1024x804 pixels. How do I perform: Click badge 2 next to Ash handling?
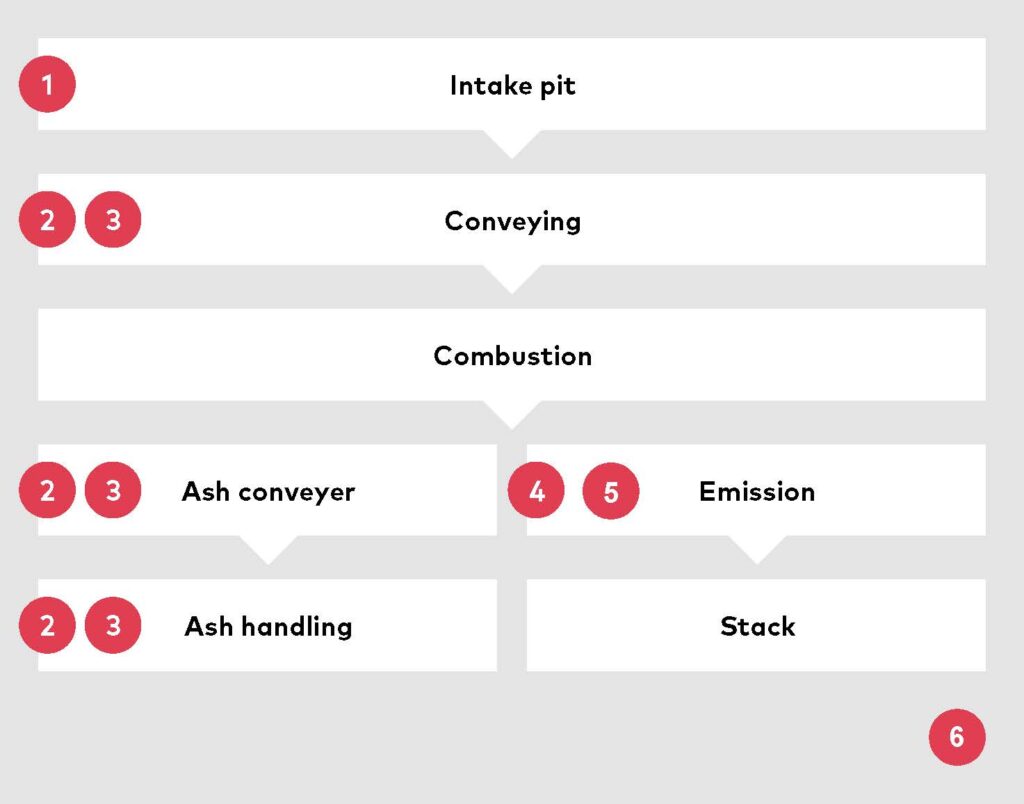[x=47, y=625]
